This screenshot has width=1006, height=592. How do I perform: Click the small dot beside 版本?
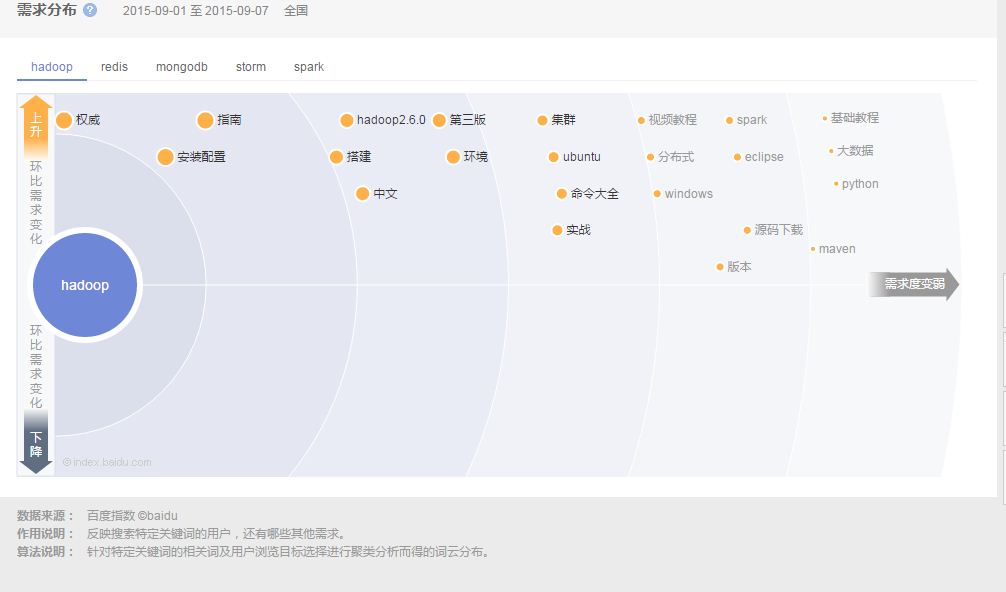[x=719, y=267]
